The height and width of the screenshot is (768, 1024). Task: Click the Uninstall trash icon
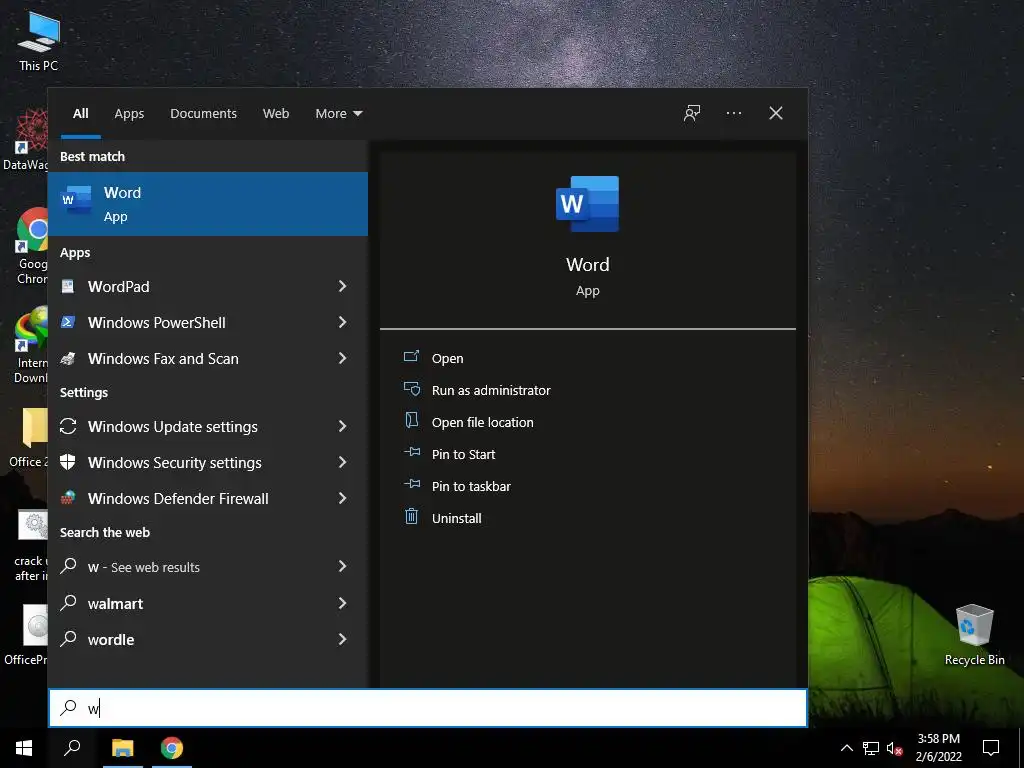411,517
